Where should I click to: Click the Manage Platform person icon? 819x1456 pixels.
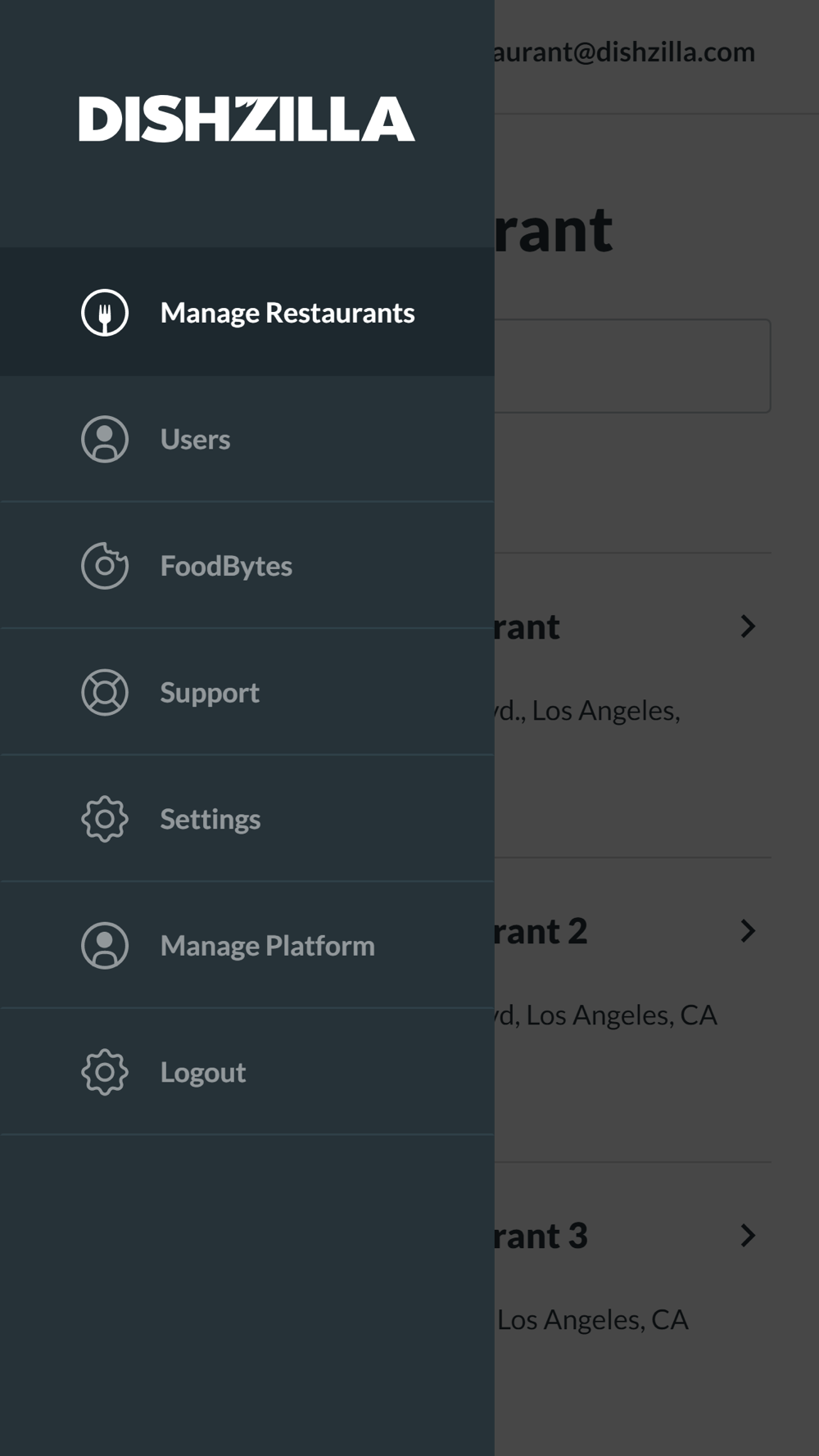105,946
